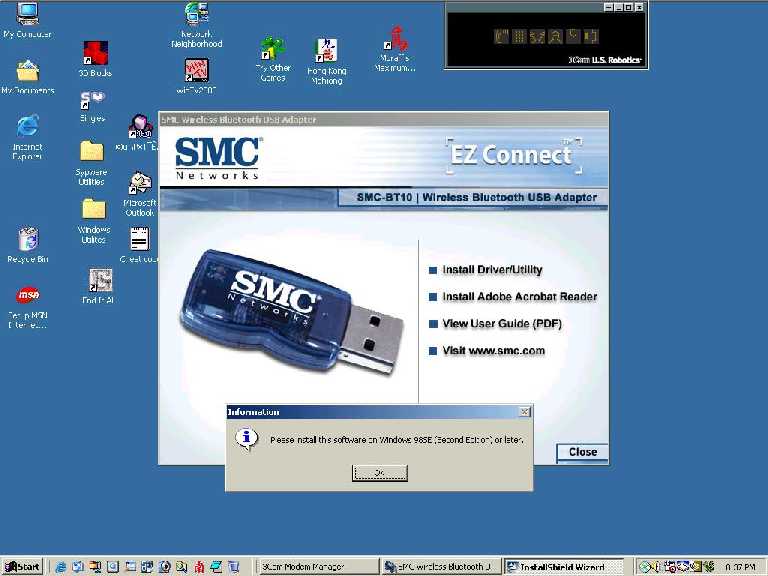Click the red quick launch icon in taskbar
768x576 pixels.
point(199,567)
